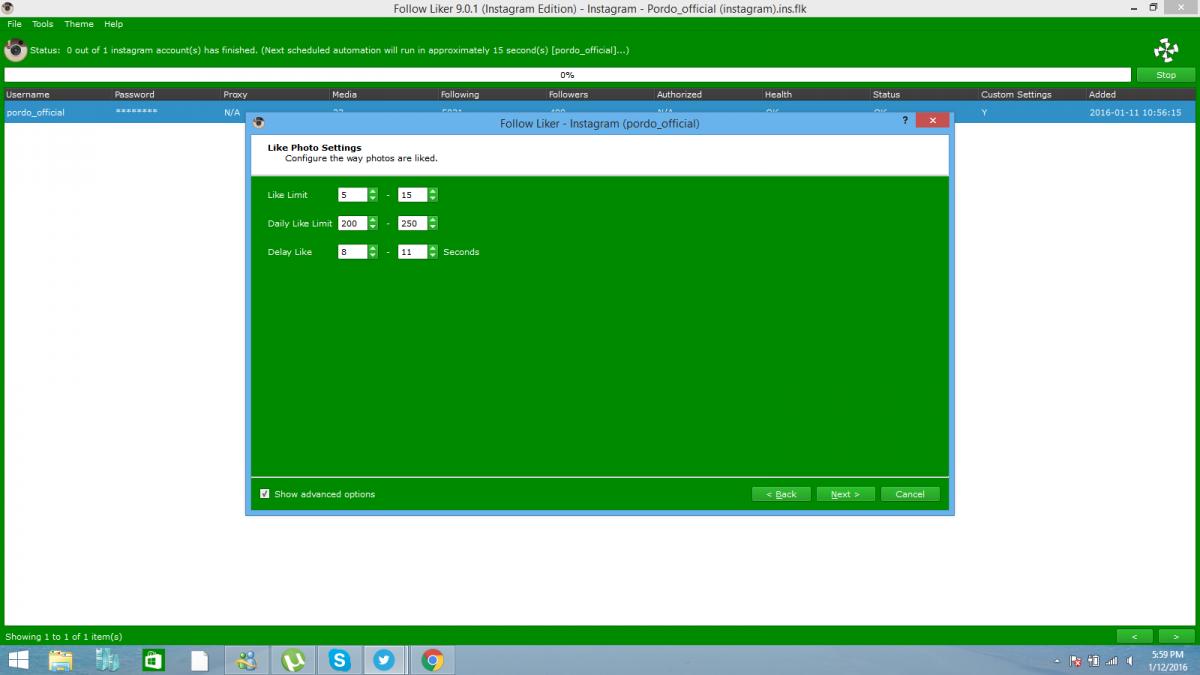1200x675 pixels.
Task: Increase Daily Like Limit maximum up arrow
Action: pyautogui.click(x=433, y=220)
